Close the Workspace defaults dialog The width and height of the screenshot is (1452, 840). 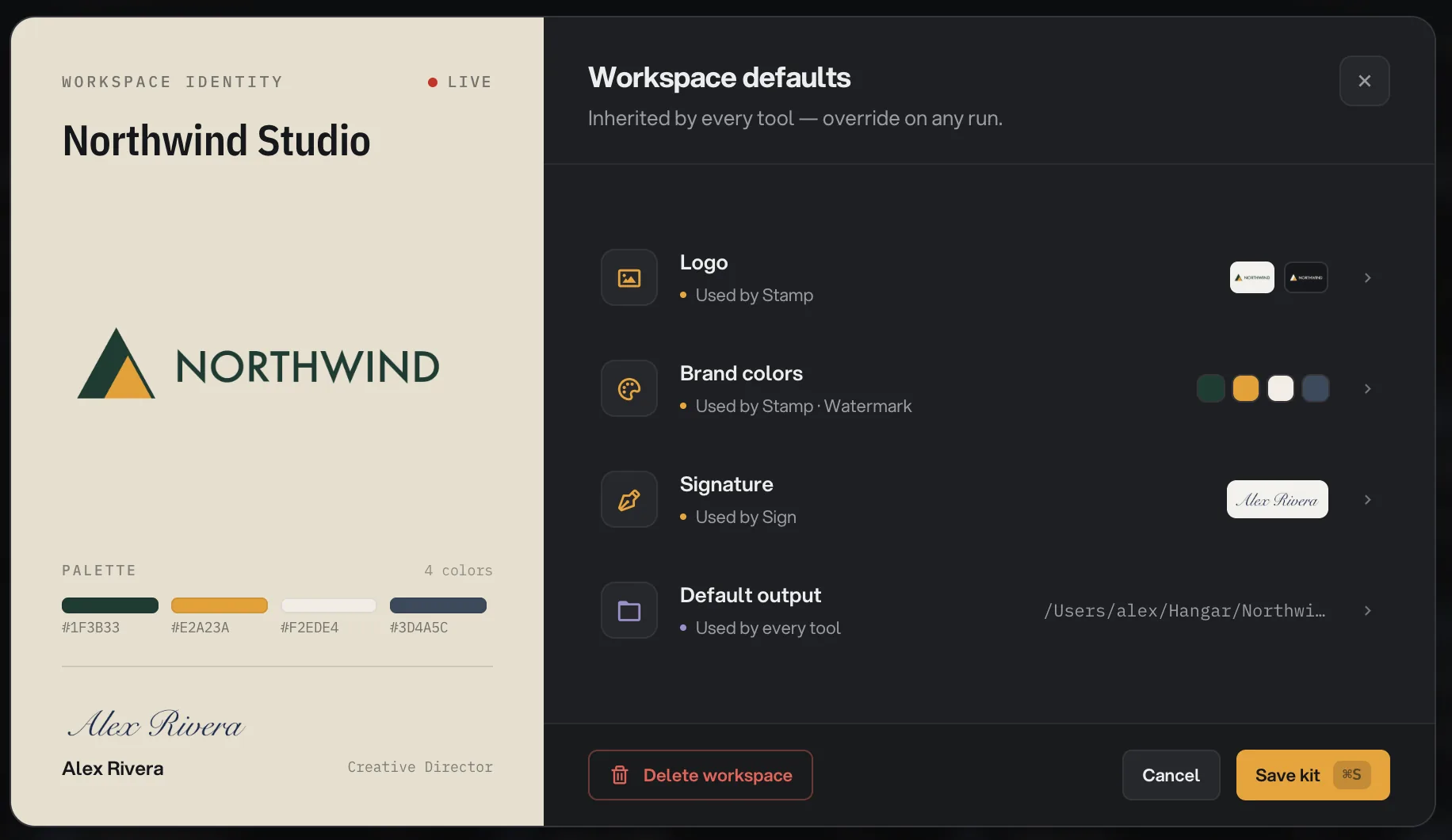(x=1364, y=81)
